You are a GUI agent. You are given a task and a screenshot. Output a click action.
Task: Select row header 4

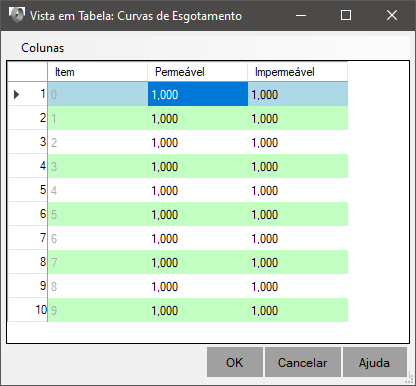28,166
